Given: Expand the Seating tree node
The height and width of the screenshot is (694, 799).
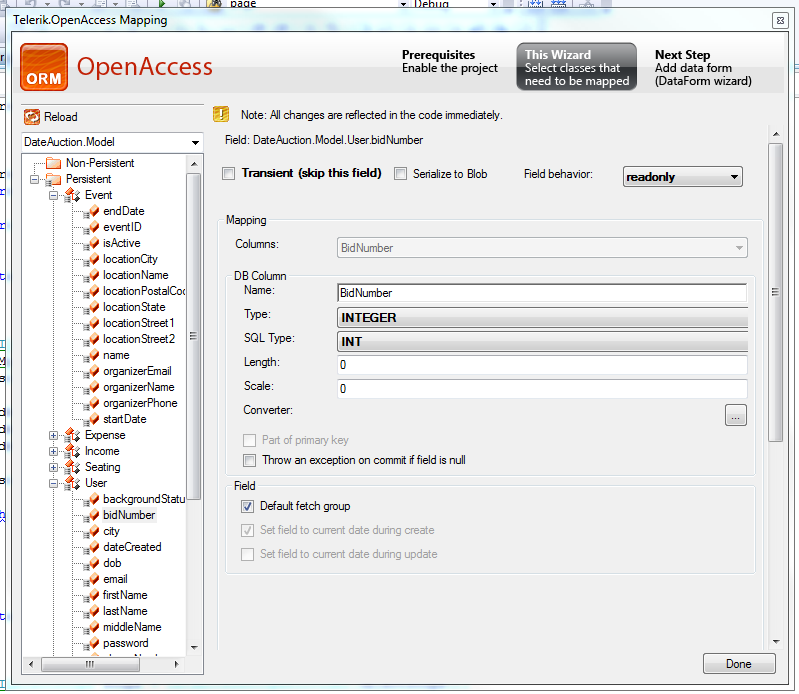Looking at the screenshot, I should coord(54,467).
